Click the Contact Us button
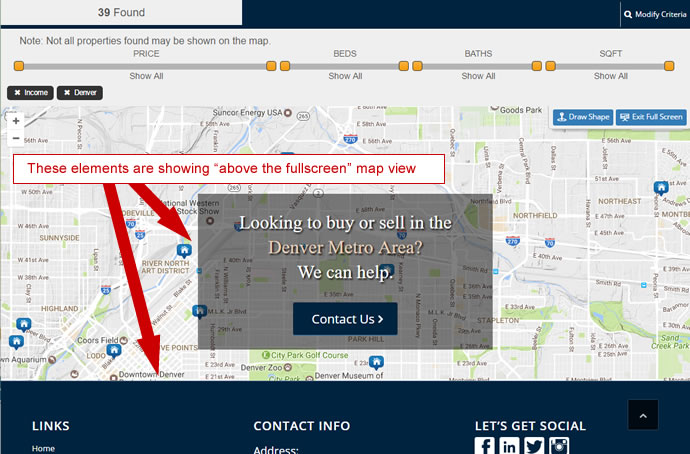Viewport: 690px width, 454px height. point(345,319)
